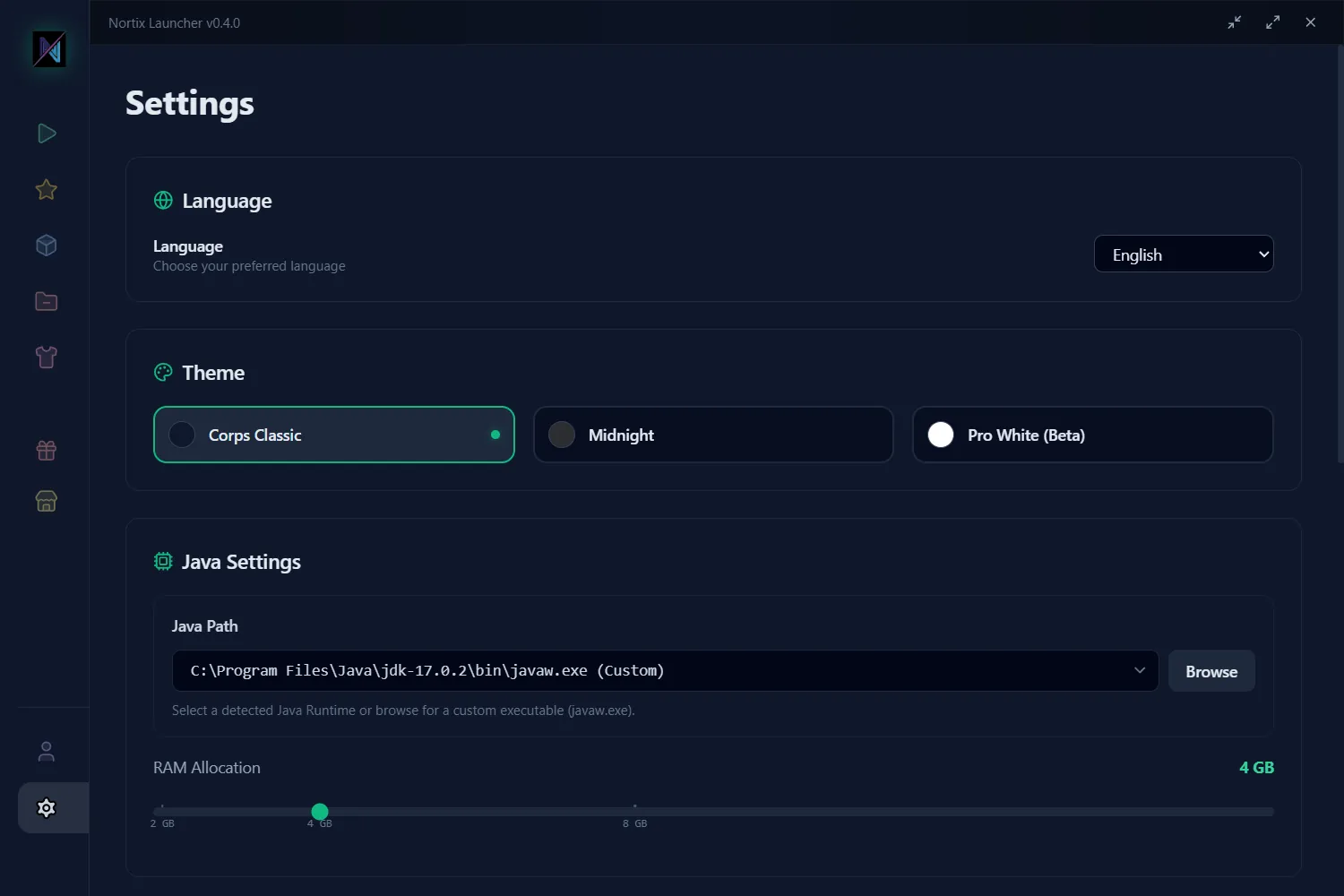
Task: Select the Pro White (Beta) theme
Action: (1092, 435)
